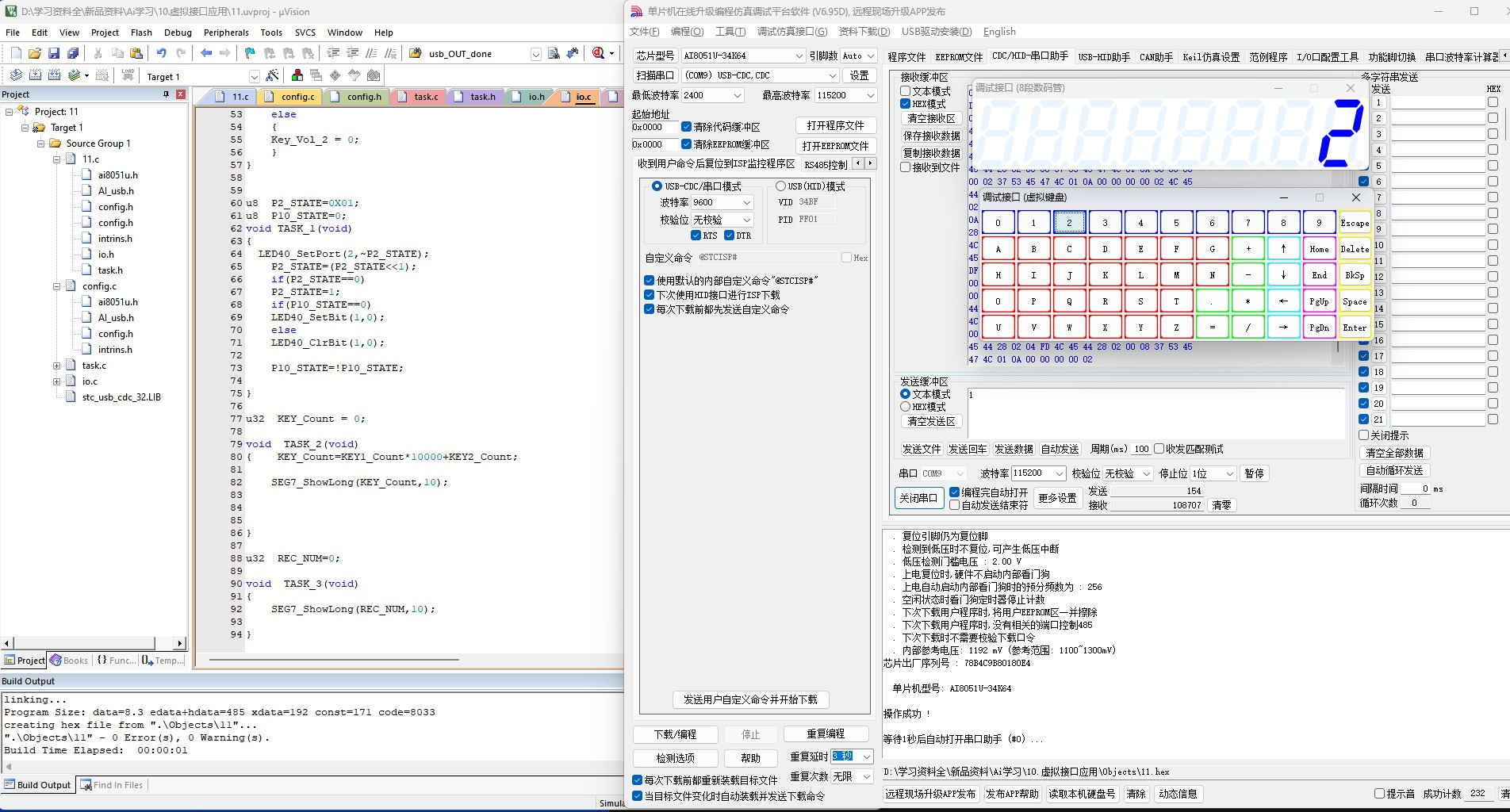The height and width of the screenshot is (812, 1510).
Task: Click Enter key on virtual keyboard
Action: [1355, 327]
